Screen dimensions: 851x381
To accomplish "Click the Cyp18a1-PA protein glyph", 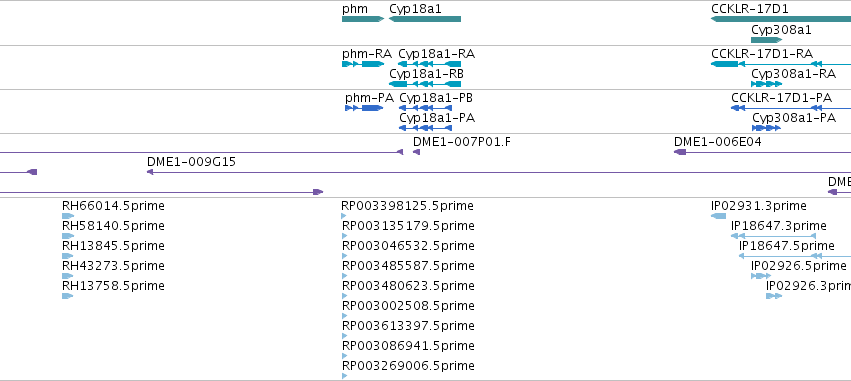I will (426, 128).
